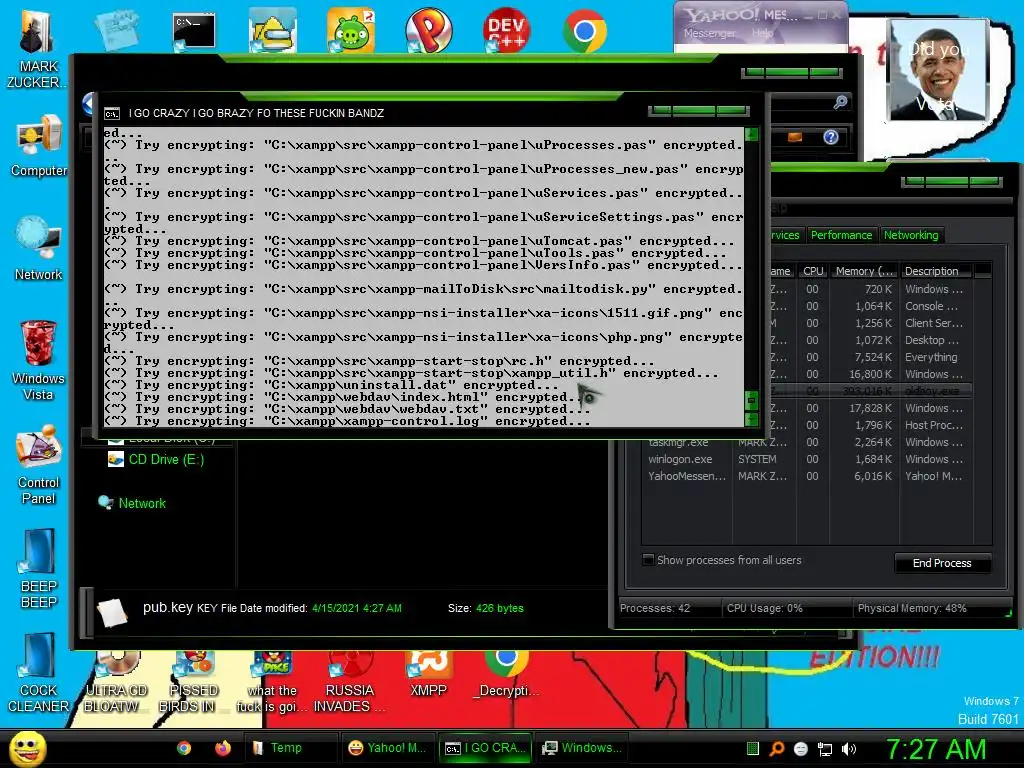Click the Everything description cell
The image size is (1024, 768).
click(931, 357)
